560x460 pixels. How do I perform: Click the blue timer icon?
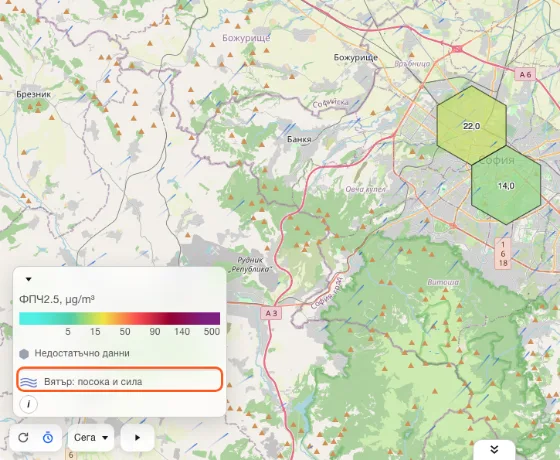[48, 438]
